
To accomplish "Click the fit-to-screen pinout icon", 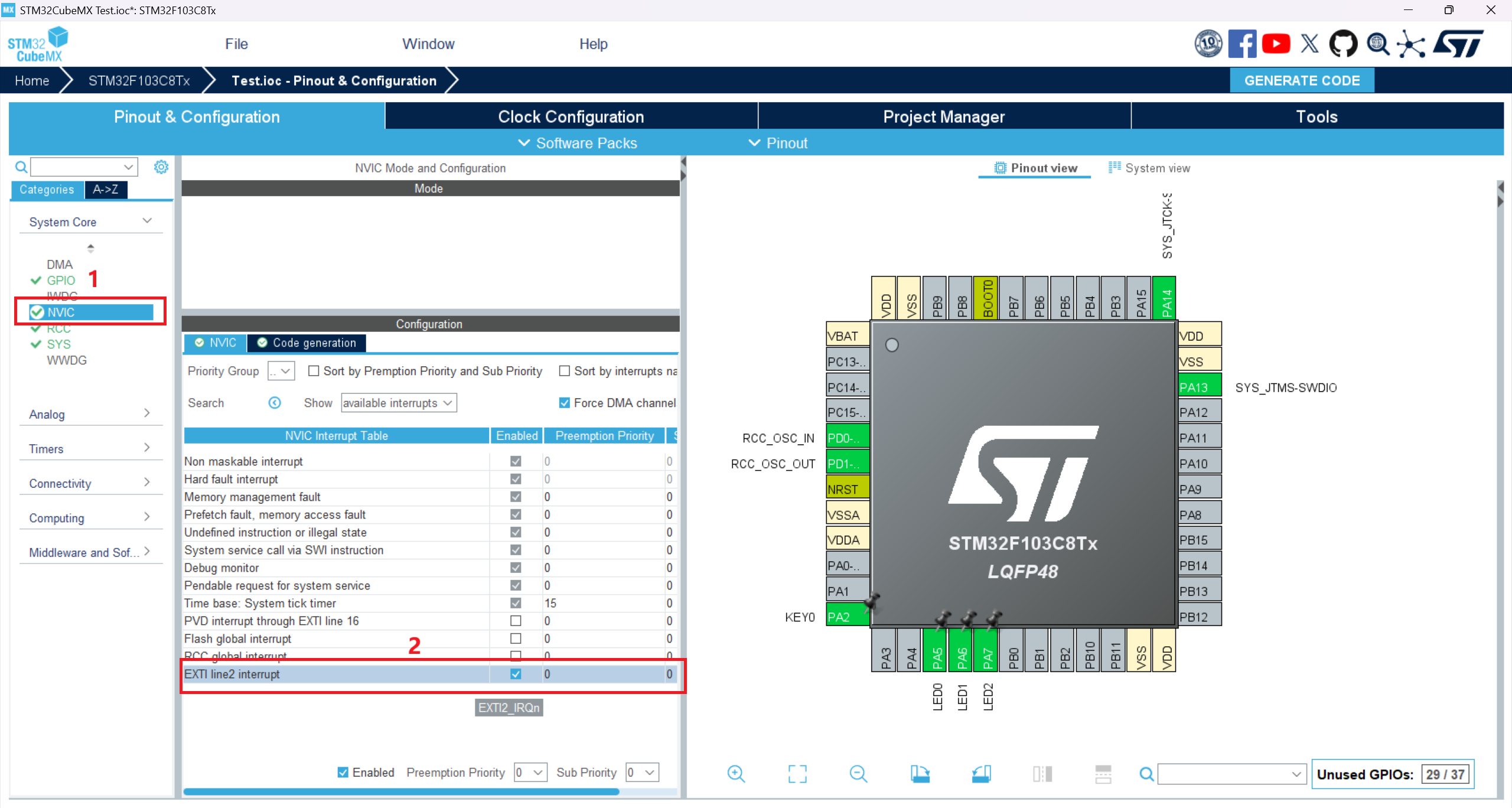I will (797, 774).
